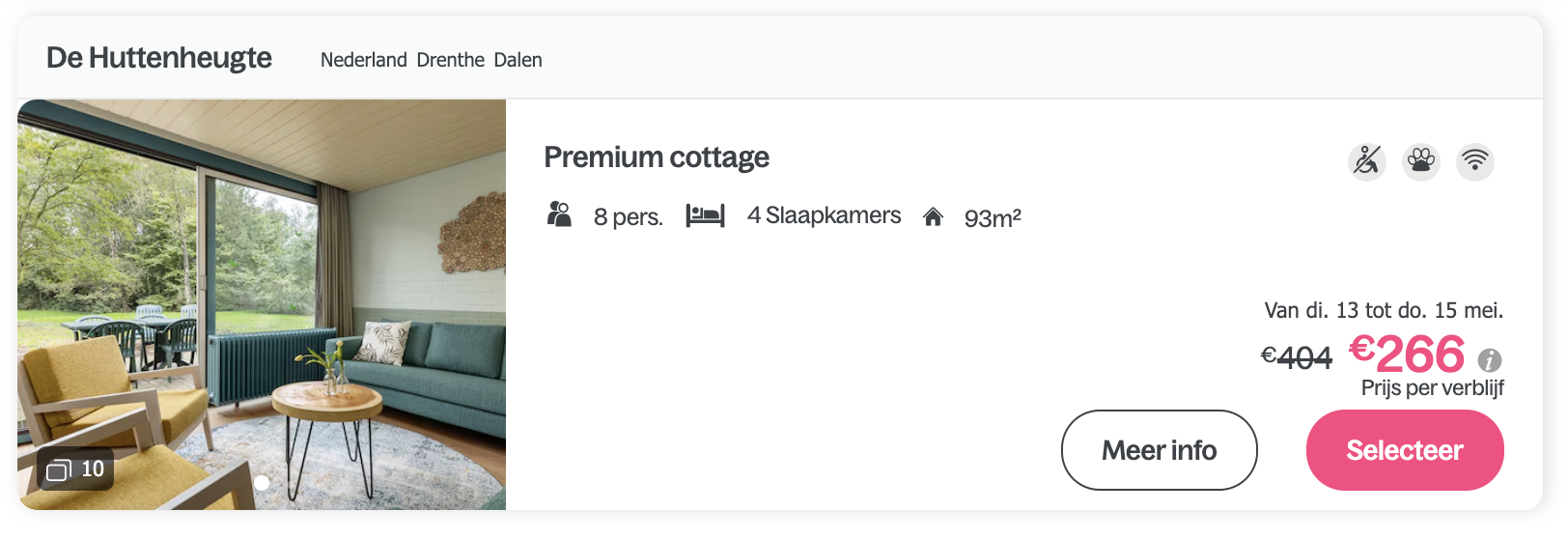The height and width of the screenshot is (539, 1568).
Task: Click the €266 discounted price
Action: [x=1407, y=354]
